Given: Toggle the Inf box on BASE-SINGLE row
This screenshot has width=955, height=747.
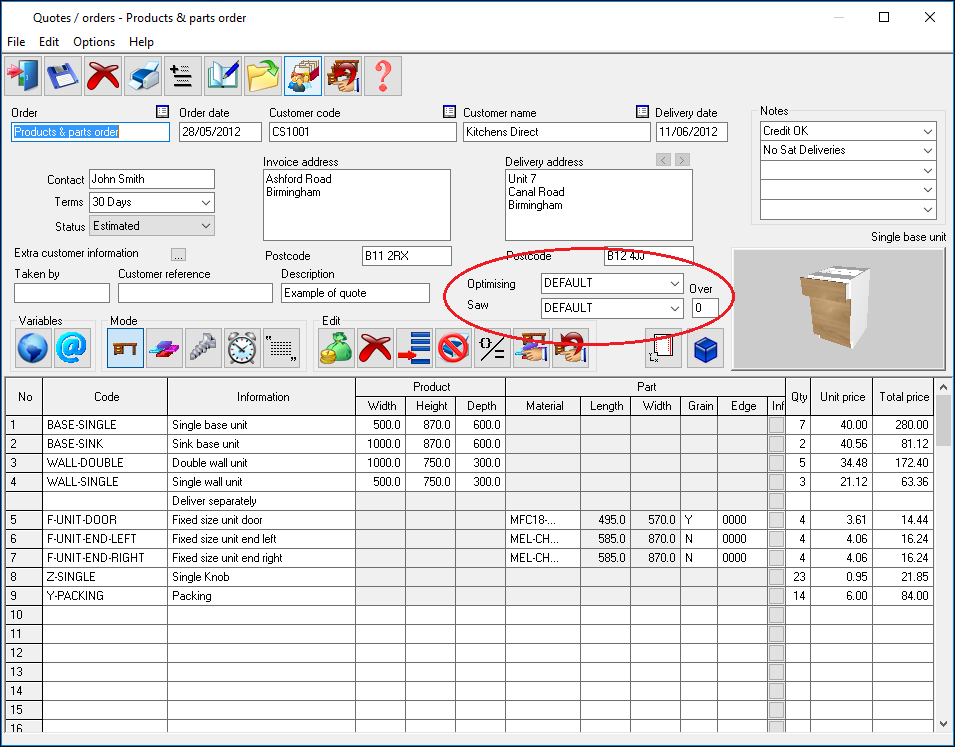Looking at the screenshot, I should pyautogui.click(x=776, y=425).
